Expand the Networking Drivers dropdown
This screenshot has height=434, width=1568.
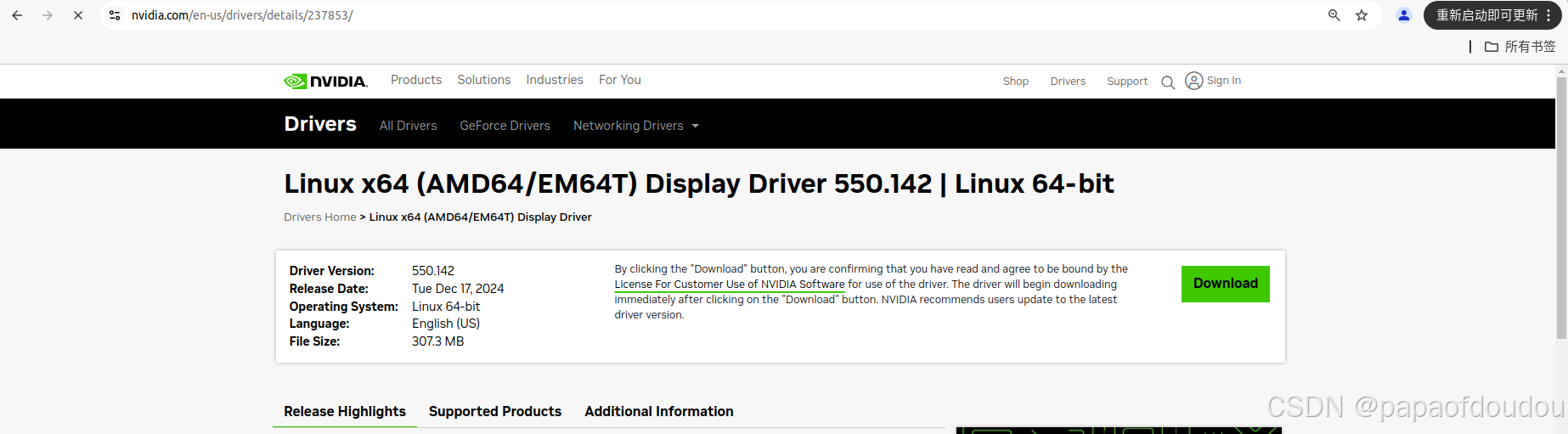(x=636, y=126)
